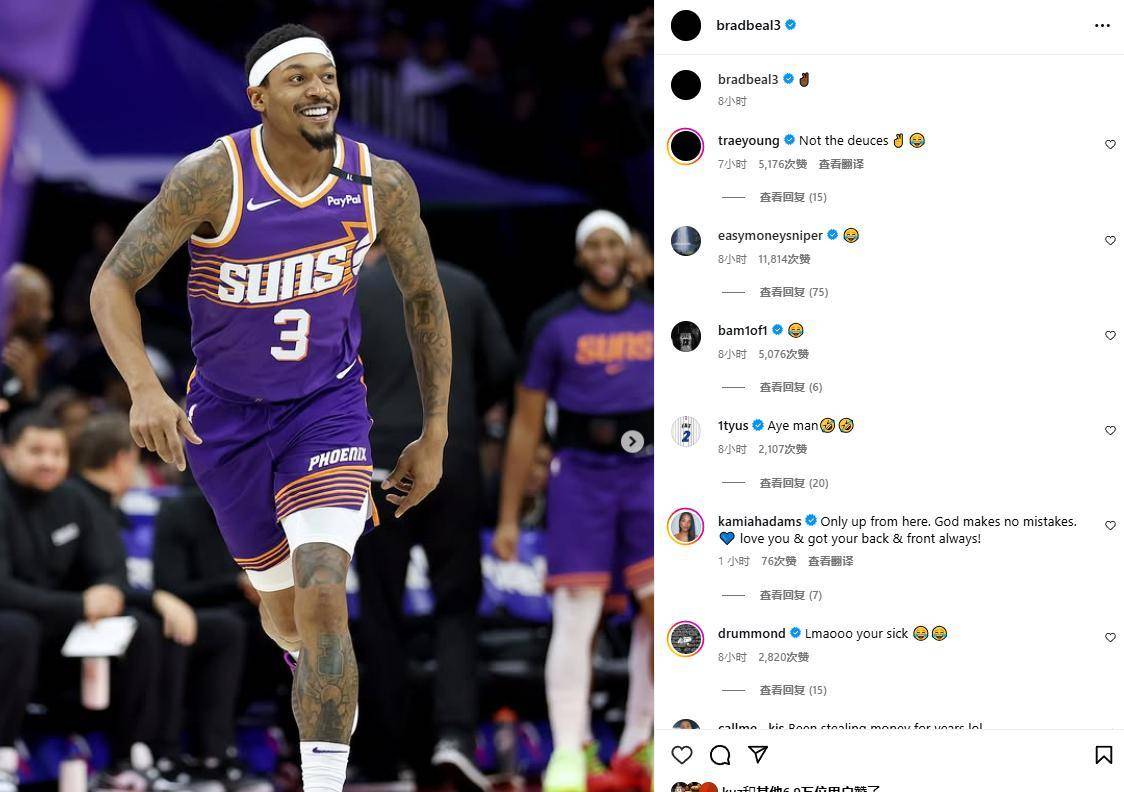Save post with the bookmark icon

pyautogui.click(x=1103, y=755)
